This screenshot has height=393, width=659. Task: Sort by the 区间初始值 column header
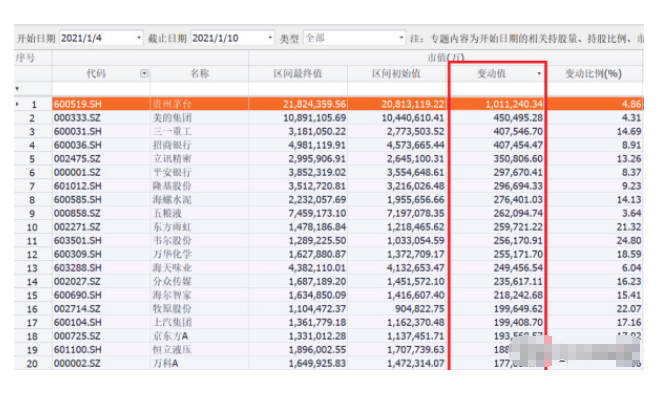397,74
